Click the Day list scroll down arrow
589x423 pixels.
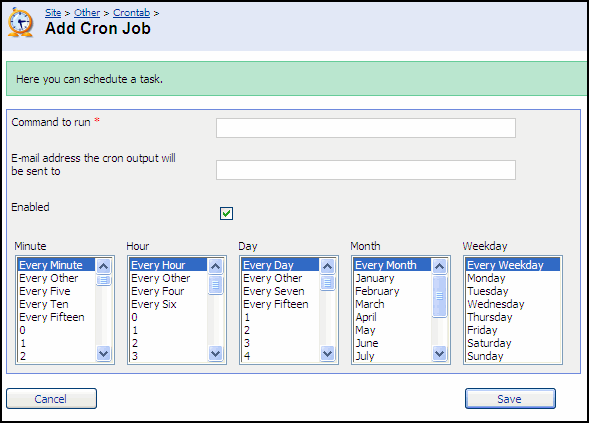327,353
